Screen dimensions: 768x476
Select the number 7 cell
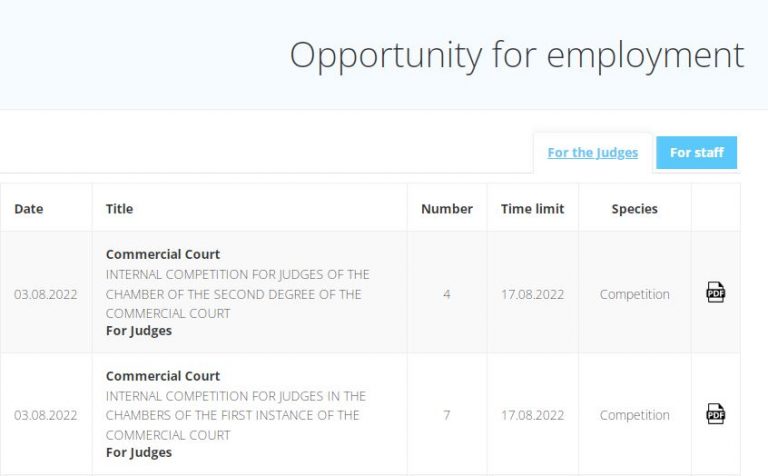(x=447, y=415)
